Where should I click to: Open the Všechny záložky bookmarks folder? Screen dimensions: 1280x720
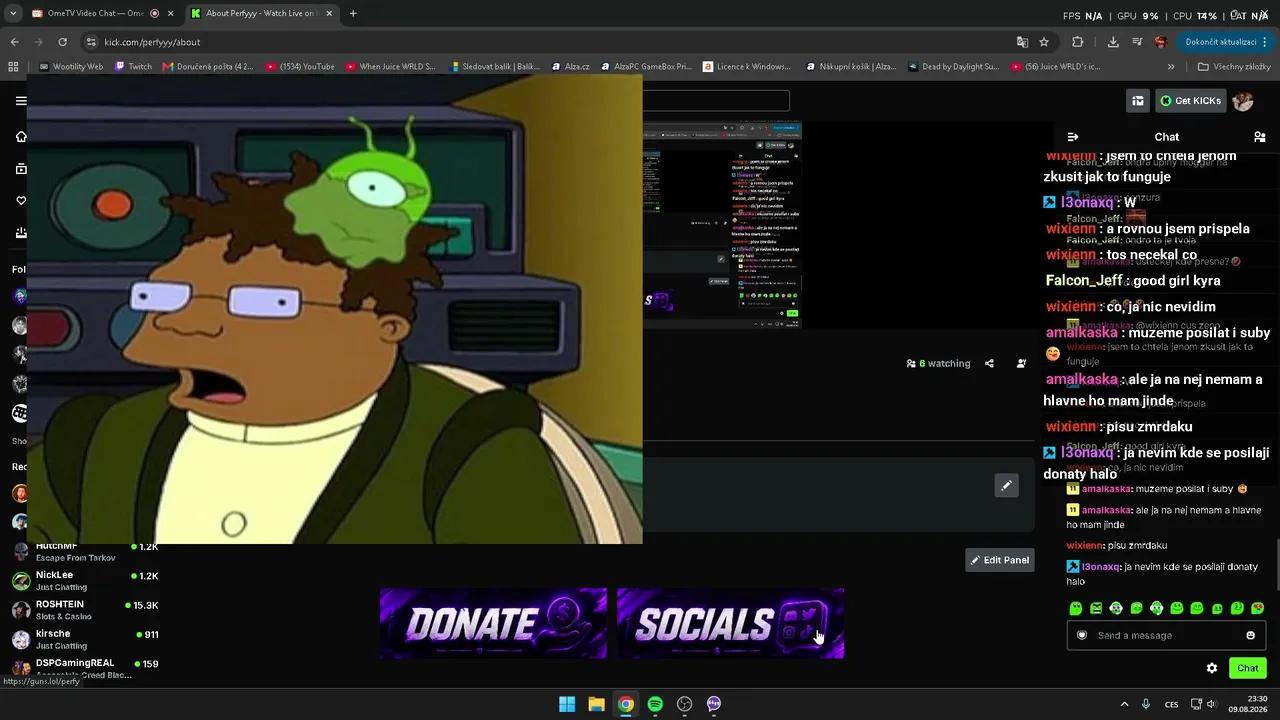pos(1234,67)
